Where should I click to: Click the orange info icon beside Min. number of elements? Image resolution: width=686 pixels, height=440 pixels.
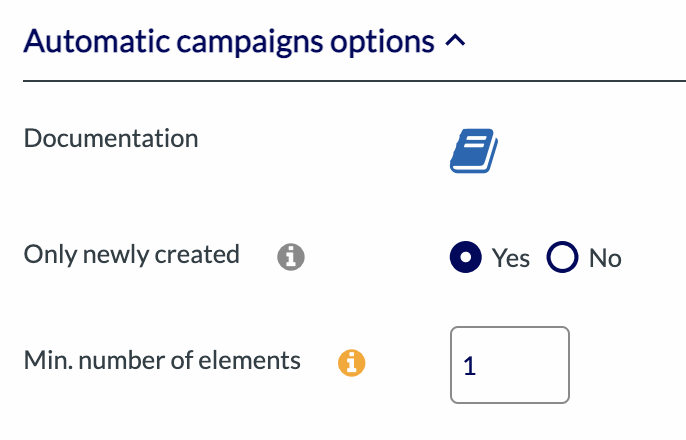pos(352,362)
